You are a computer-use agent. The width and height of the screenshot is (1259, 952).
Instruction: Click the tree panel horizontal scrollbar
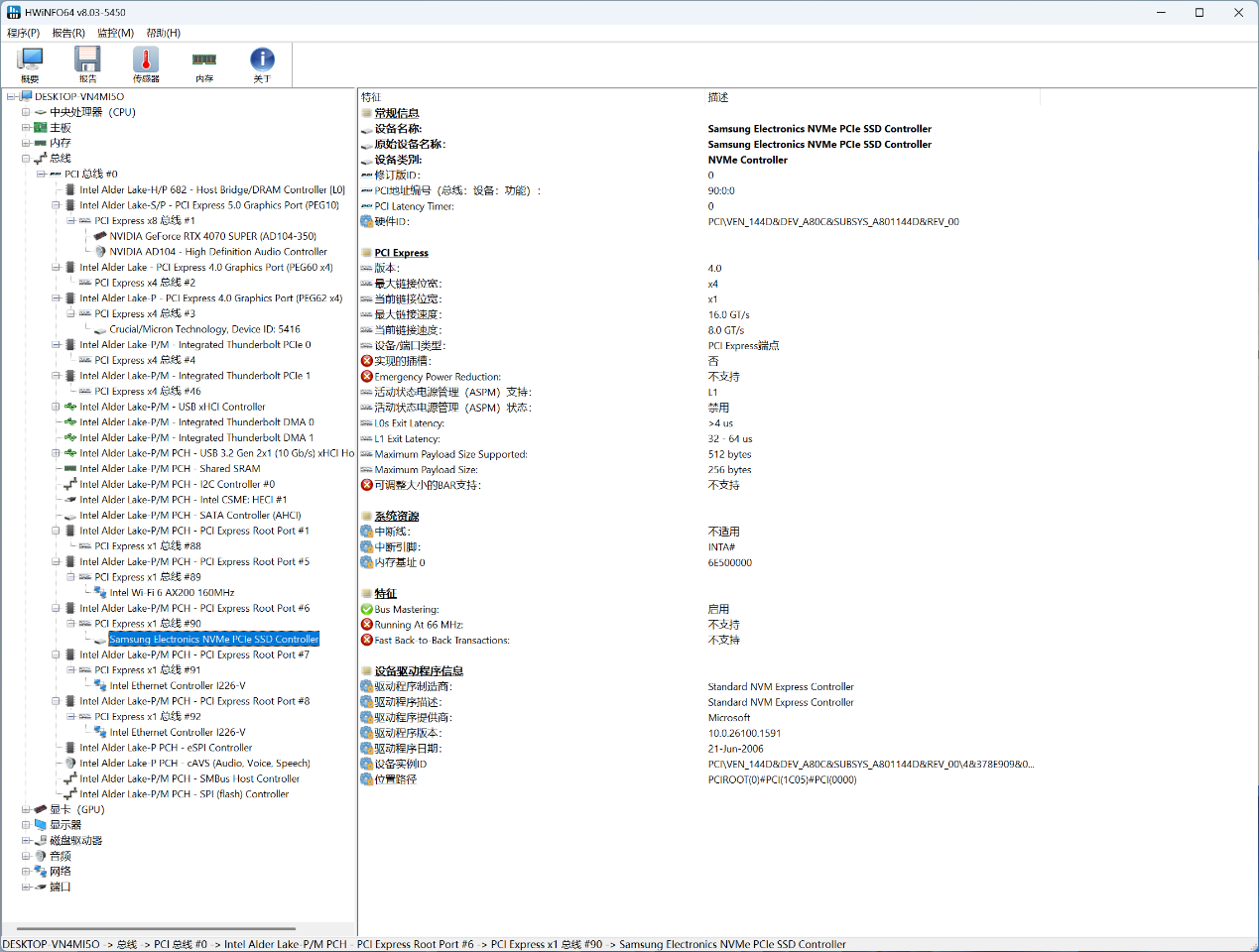point(159,929)
